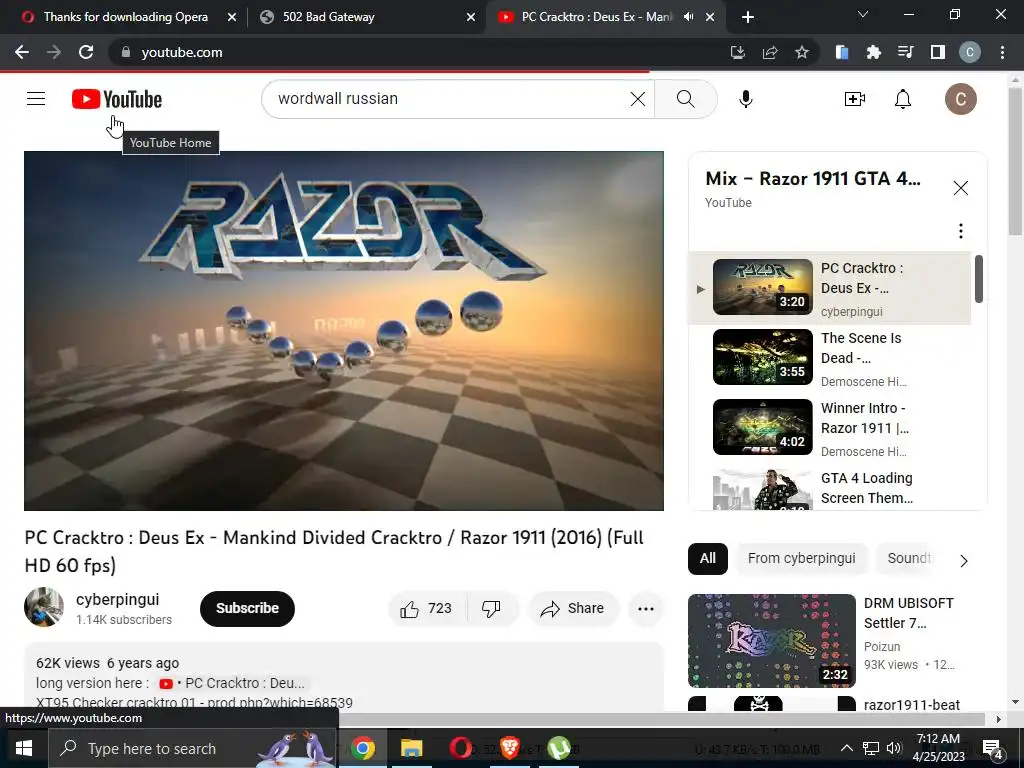The image size is (1024, 768).
Task: Click the horizontal scrollbar right arrow
Action: click(998, 719)
